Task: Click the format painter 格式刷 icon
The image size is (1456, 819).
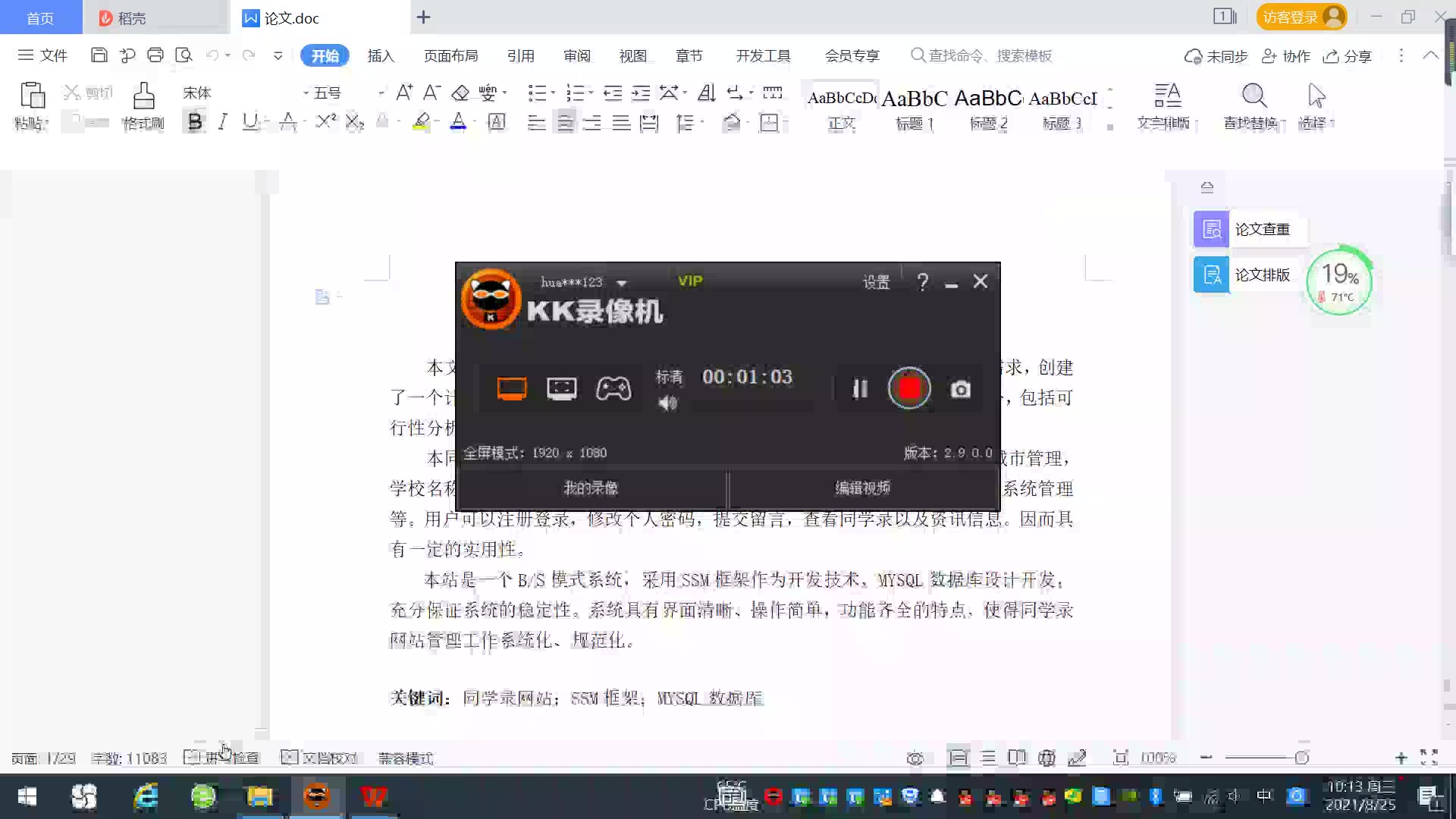Action: point(143,97)
